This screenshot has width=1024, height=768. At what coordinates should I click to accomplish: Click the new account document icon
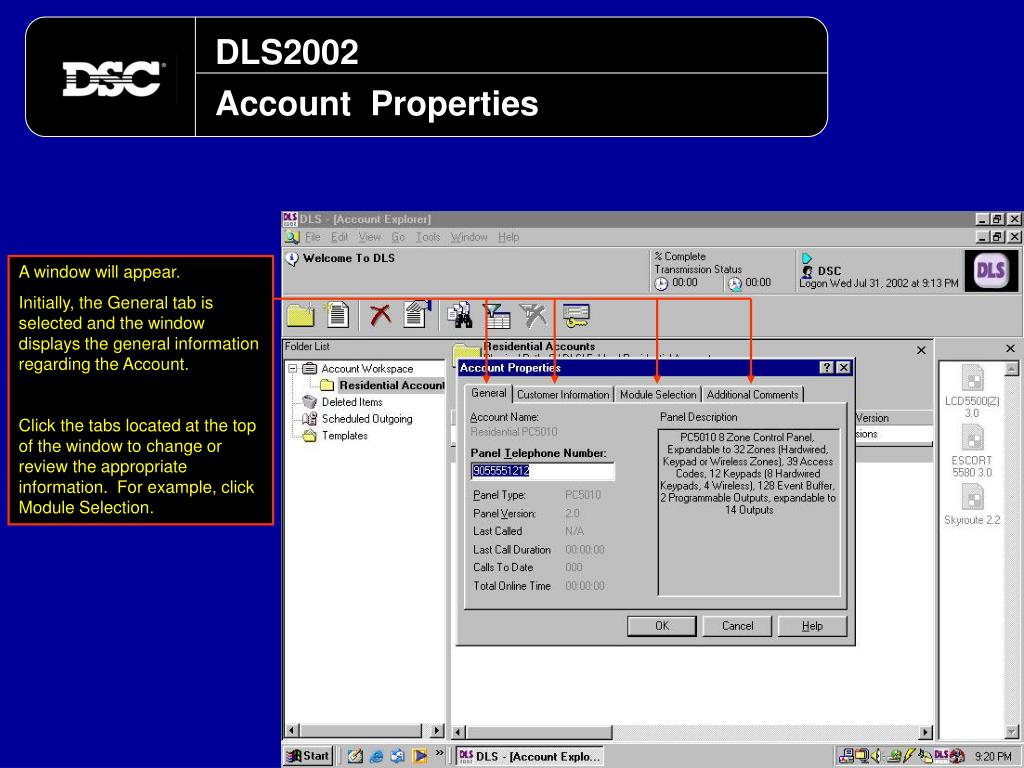[339, 314]
